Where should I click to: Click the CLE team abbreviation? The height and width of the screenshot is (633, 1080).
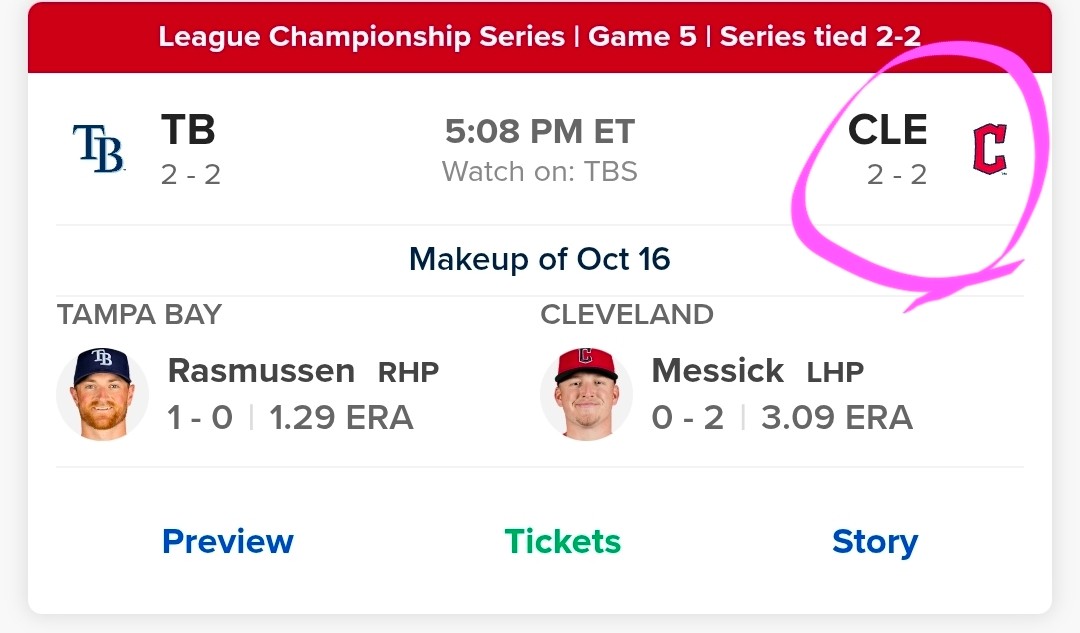pyautogui.click(x=887, y=129)
